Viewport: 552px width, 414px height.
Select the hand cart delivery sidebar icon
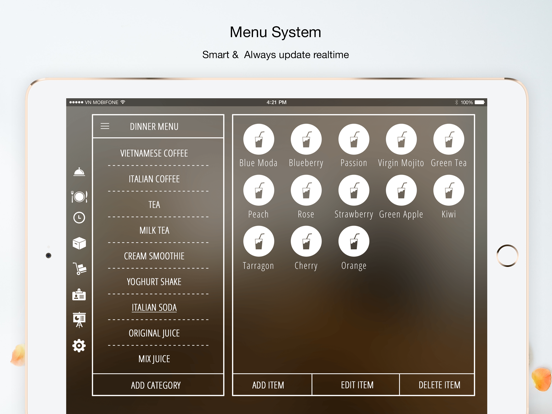coord(80,269)
